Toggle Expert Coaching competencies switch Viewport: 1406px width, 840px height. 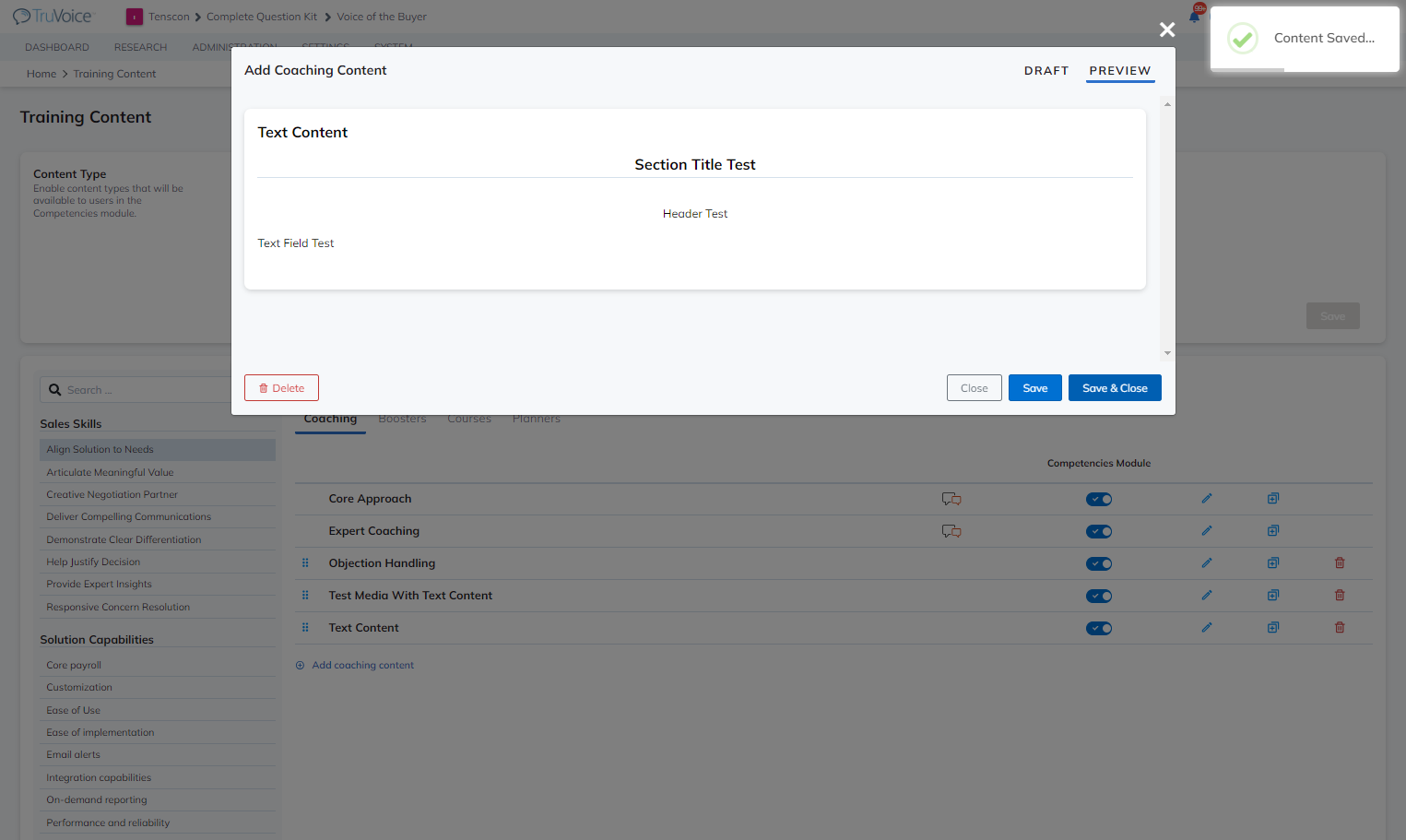point(1099,532)
